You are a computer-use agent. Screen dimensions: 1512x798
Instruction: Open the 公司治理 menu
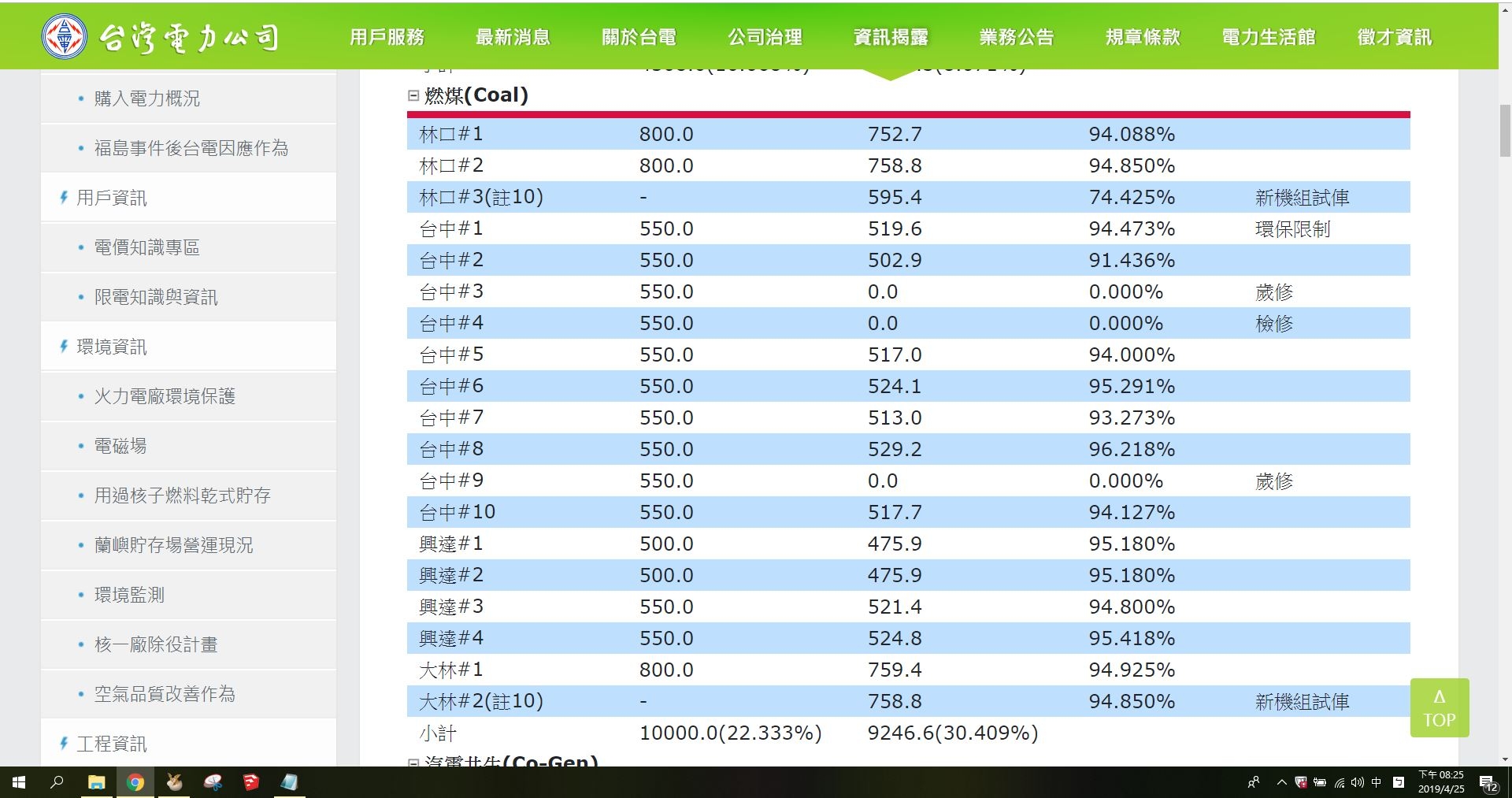pyautogui.click(x=765, y=37)
